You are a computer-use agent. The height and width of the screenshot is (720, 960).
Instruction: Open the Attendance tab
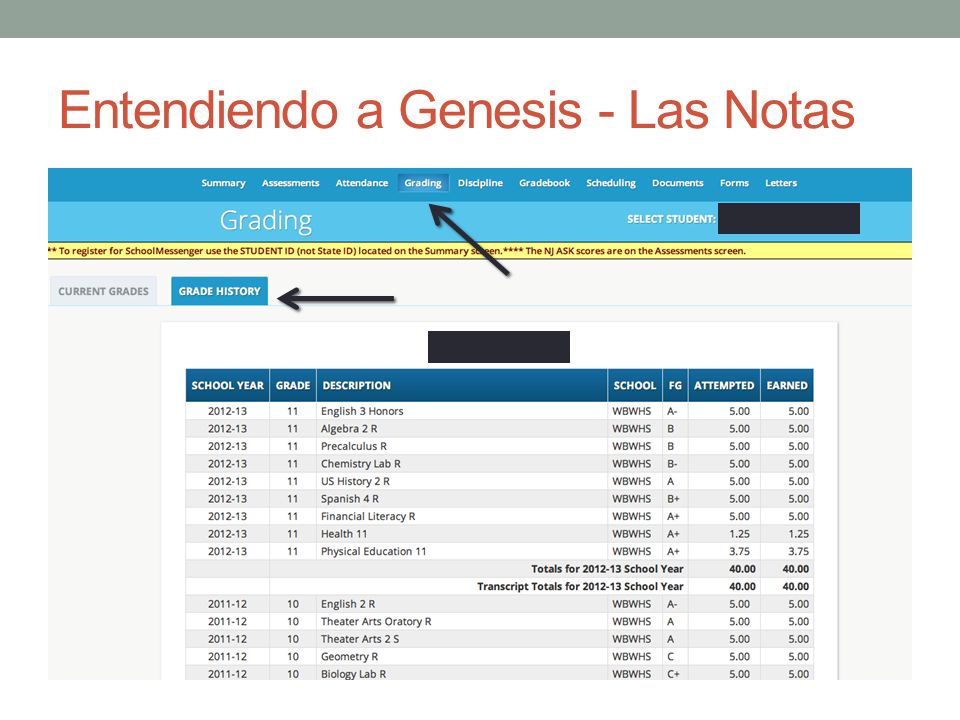tap(361, 183)
